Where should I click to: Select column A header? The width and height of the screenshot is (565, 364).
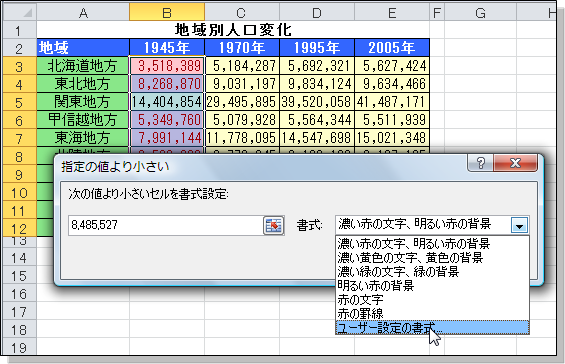pyautogui.click(x=83, y=12)
